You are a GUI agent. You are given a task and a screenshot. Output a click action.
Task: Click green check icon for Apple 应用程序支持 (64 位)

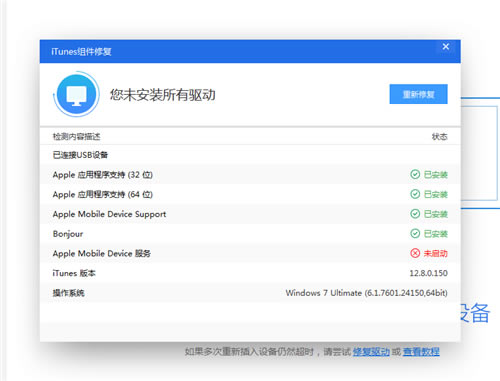pos(415,194)
